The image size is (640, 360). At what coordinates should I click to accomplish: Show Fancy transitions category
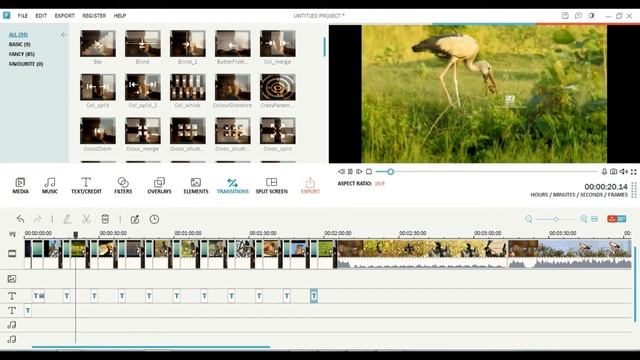pos(22,54)
